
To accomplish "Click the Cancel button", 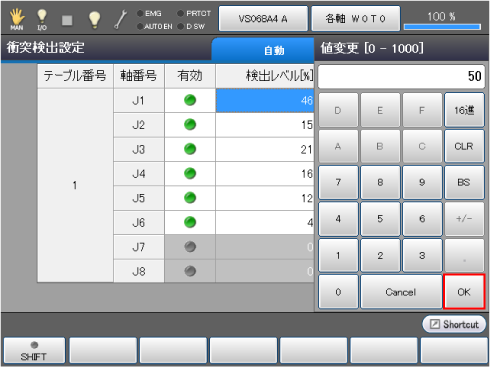I will point(401,292).
